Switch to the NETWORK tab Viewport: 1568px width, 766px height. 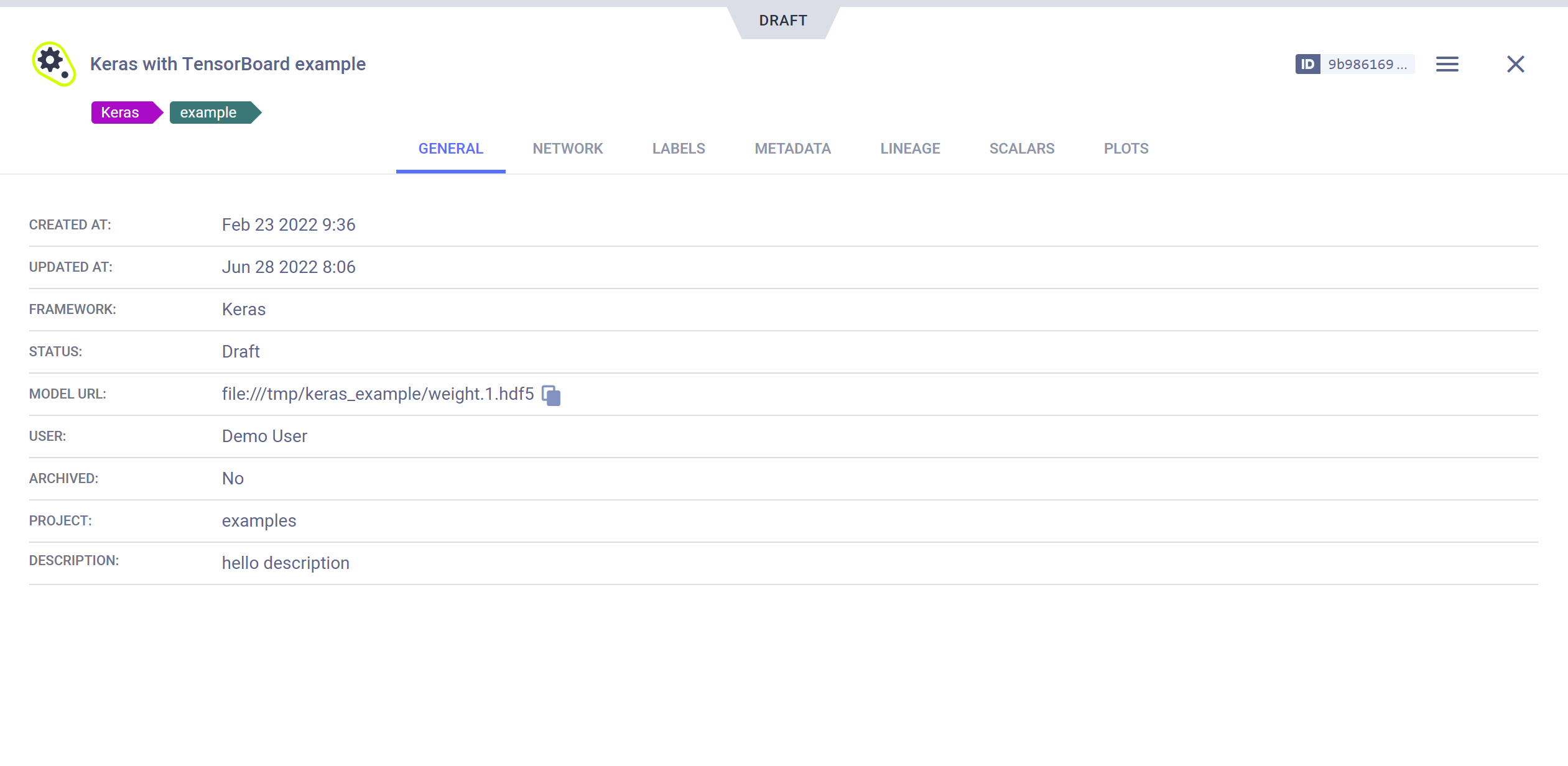(x=567, y=149)
